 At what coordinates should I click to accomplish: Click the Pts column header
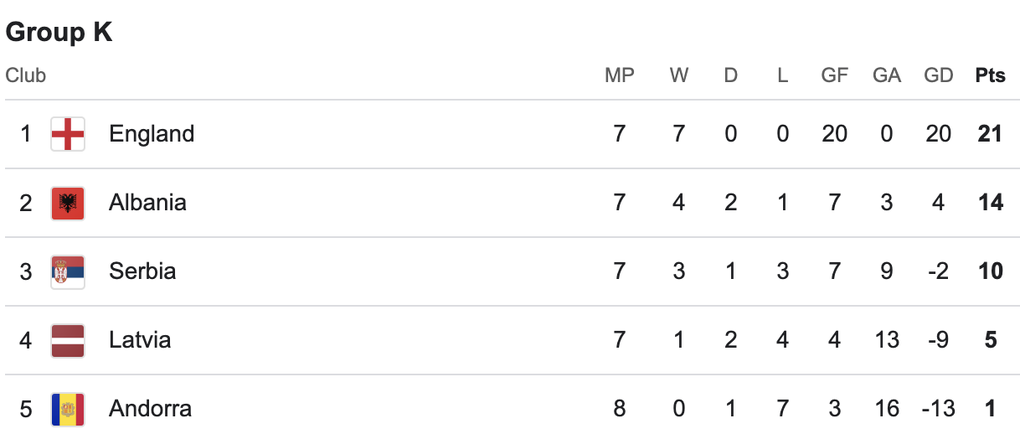(990, 76)
